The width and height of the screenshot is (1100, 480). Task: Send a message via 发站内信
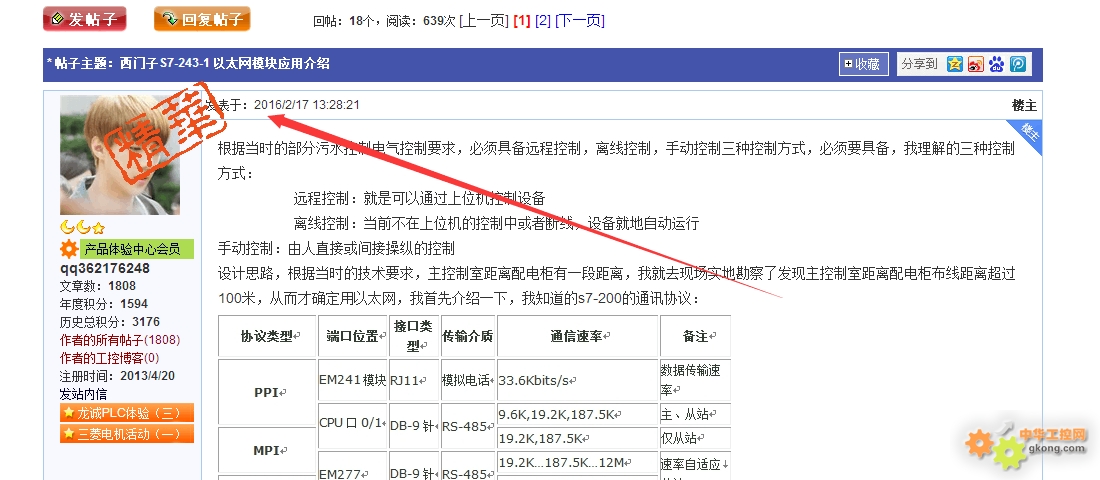click(x=83, y=394)
